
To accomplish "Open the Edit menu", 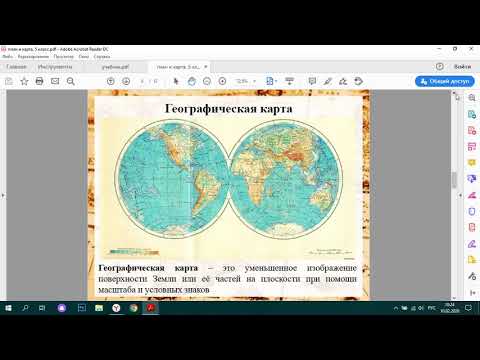I will [x=33, y=57].
